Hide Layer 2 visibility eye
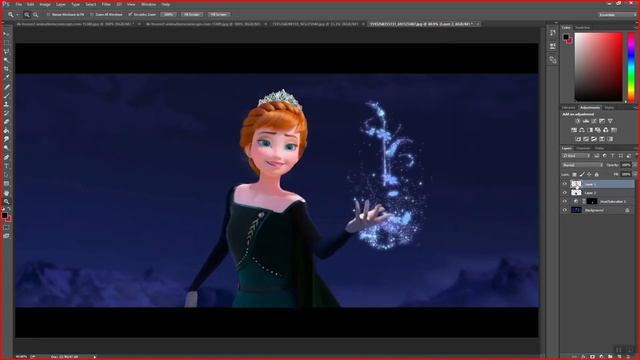The image size is (640, 360). click(x=565, y=193)
